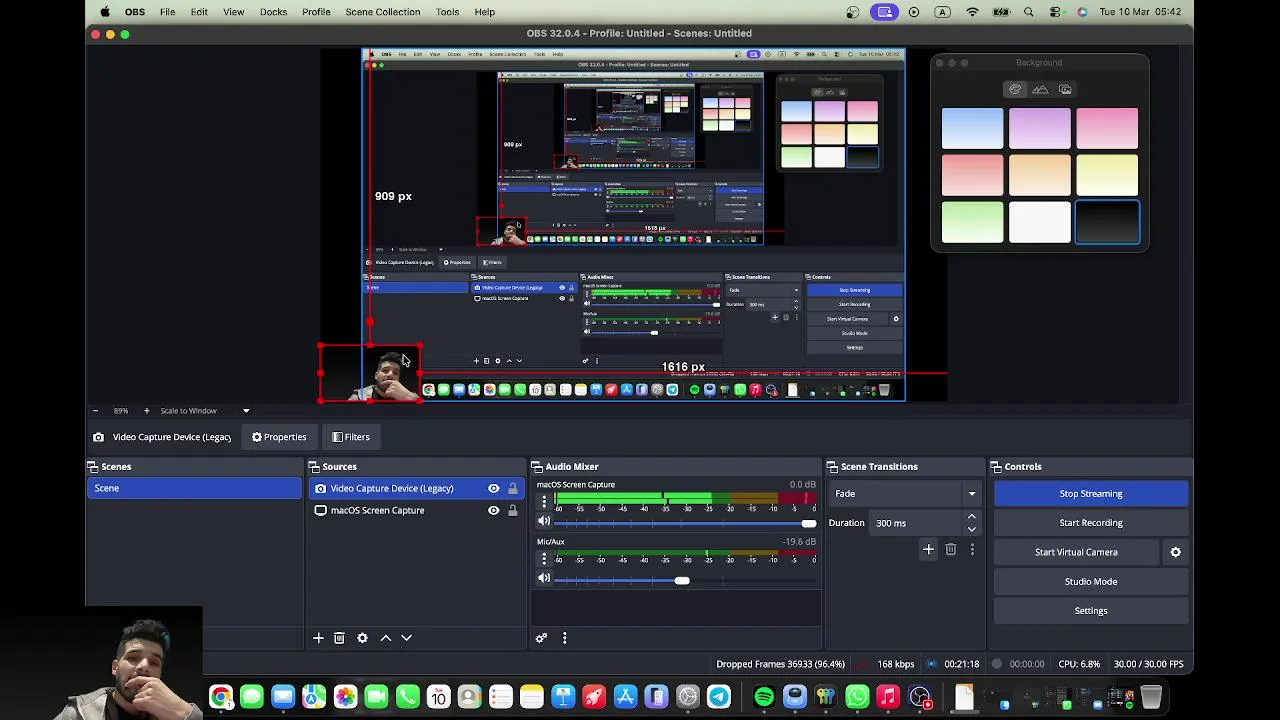The height and width of the screenshot is (720, 1280).
Task: Open Spotify from the Dock
Action: (x=763, y=697)
